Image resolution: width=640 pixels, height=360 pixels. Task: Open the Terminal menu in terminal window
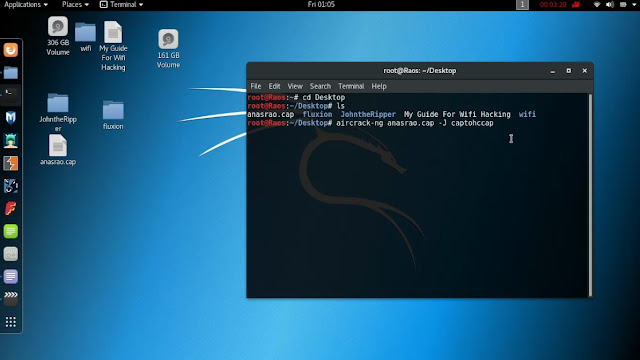(351, 86)
